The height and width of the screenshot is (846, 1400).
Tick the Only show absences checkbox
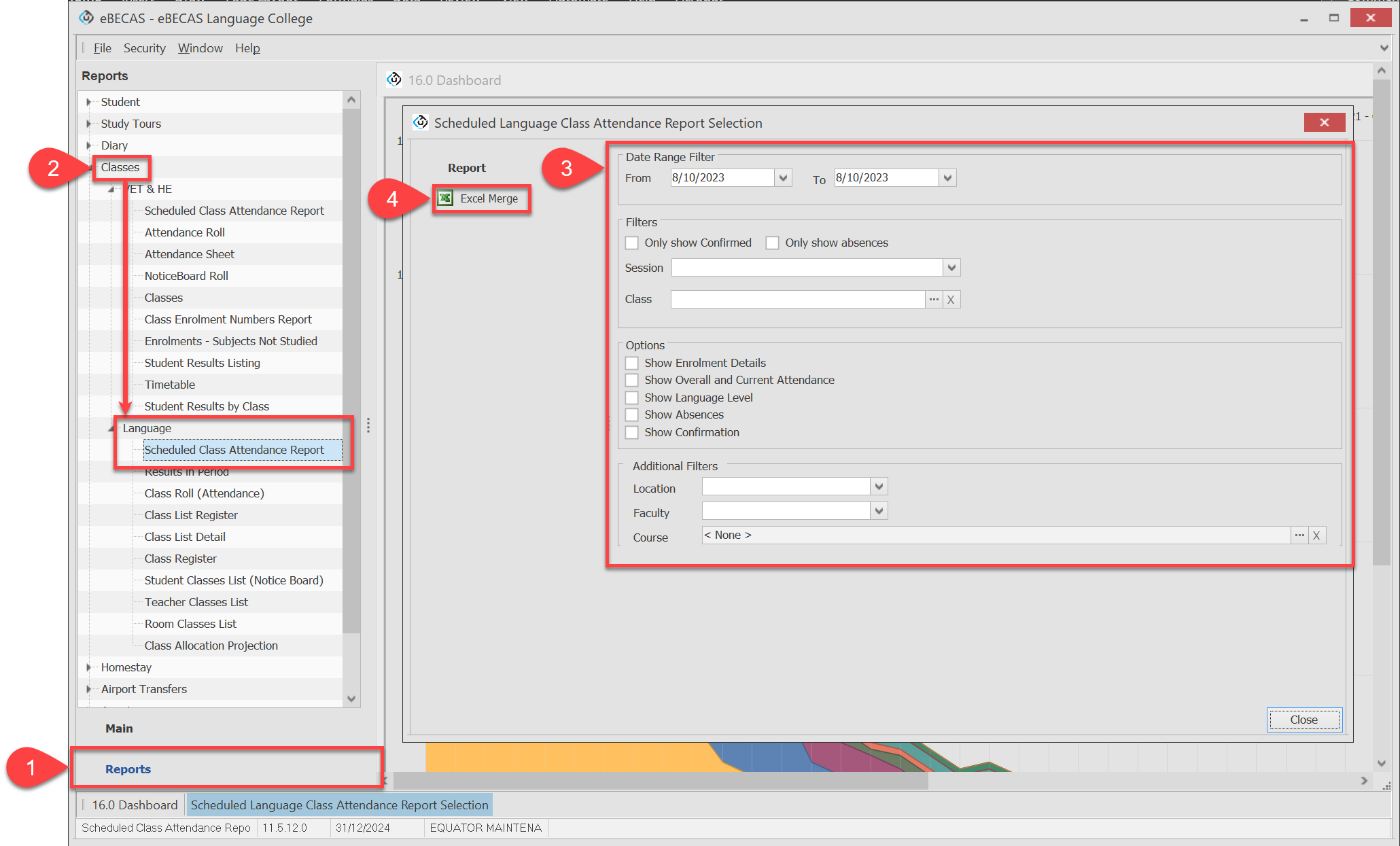click(772, 243)
